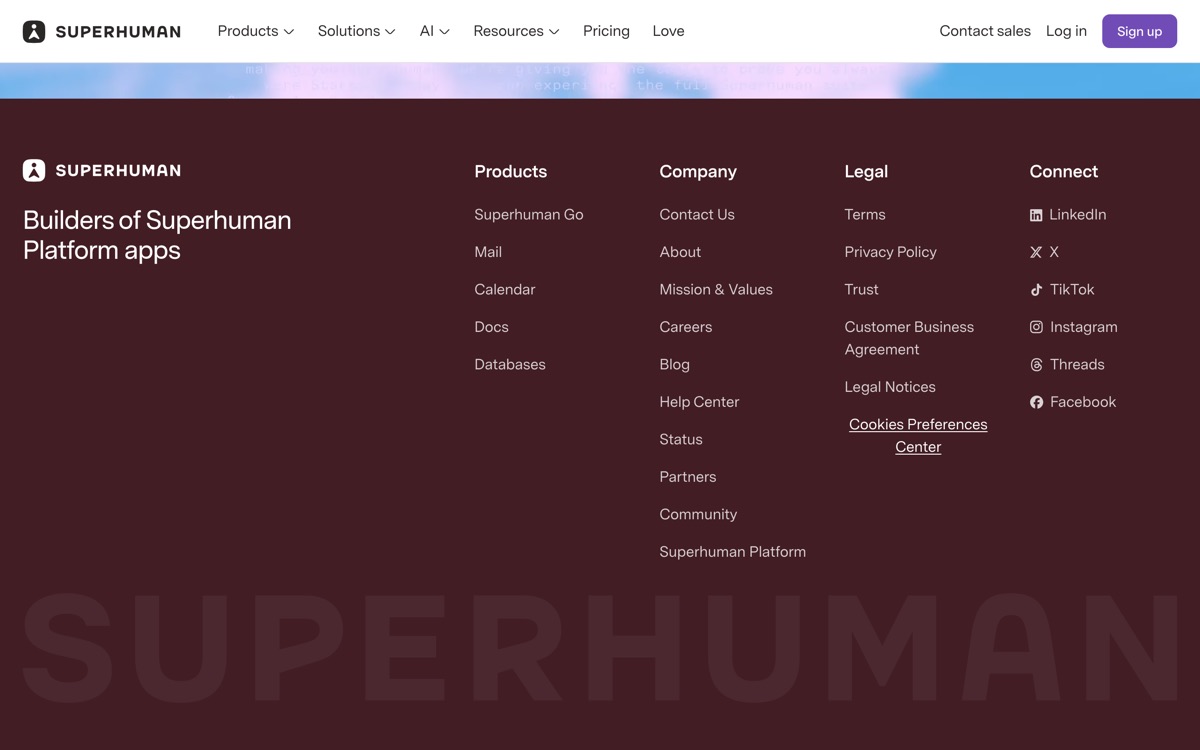Image resolution: width=1200 pixels, height=750 pixels.
Task: Open the Help Center link
Action: tap(699, 402)
